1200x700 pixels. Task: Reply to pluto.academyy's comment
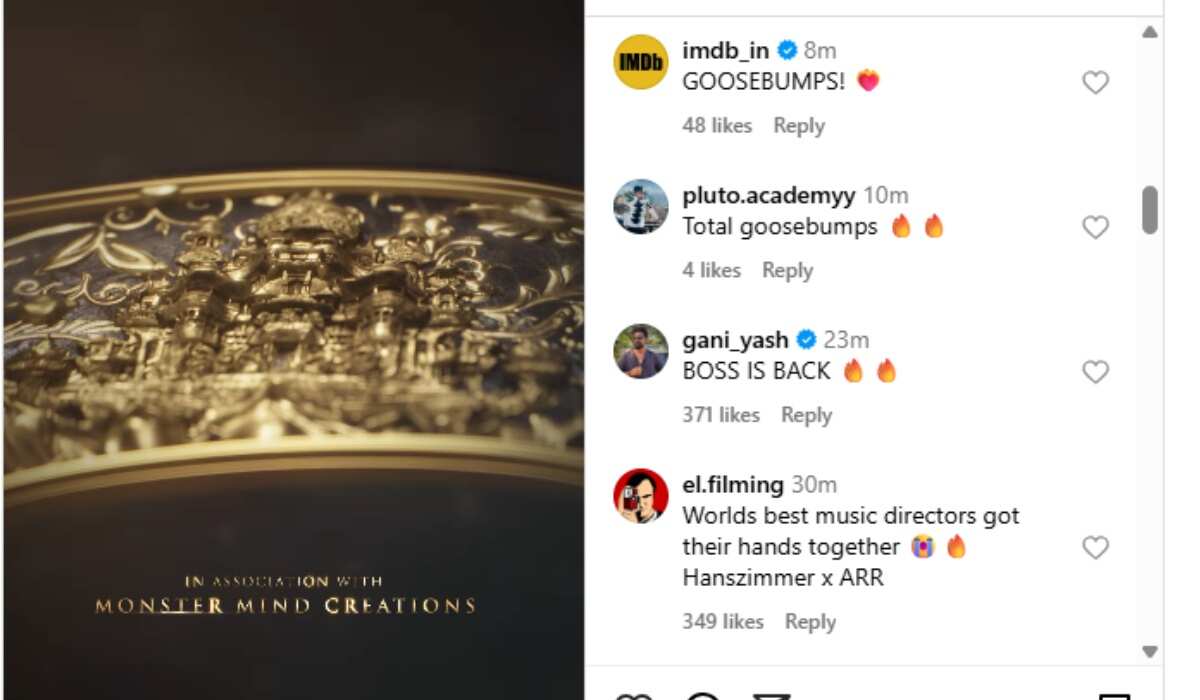coord(787,270)
